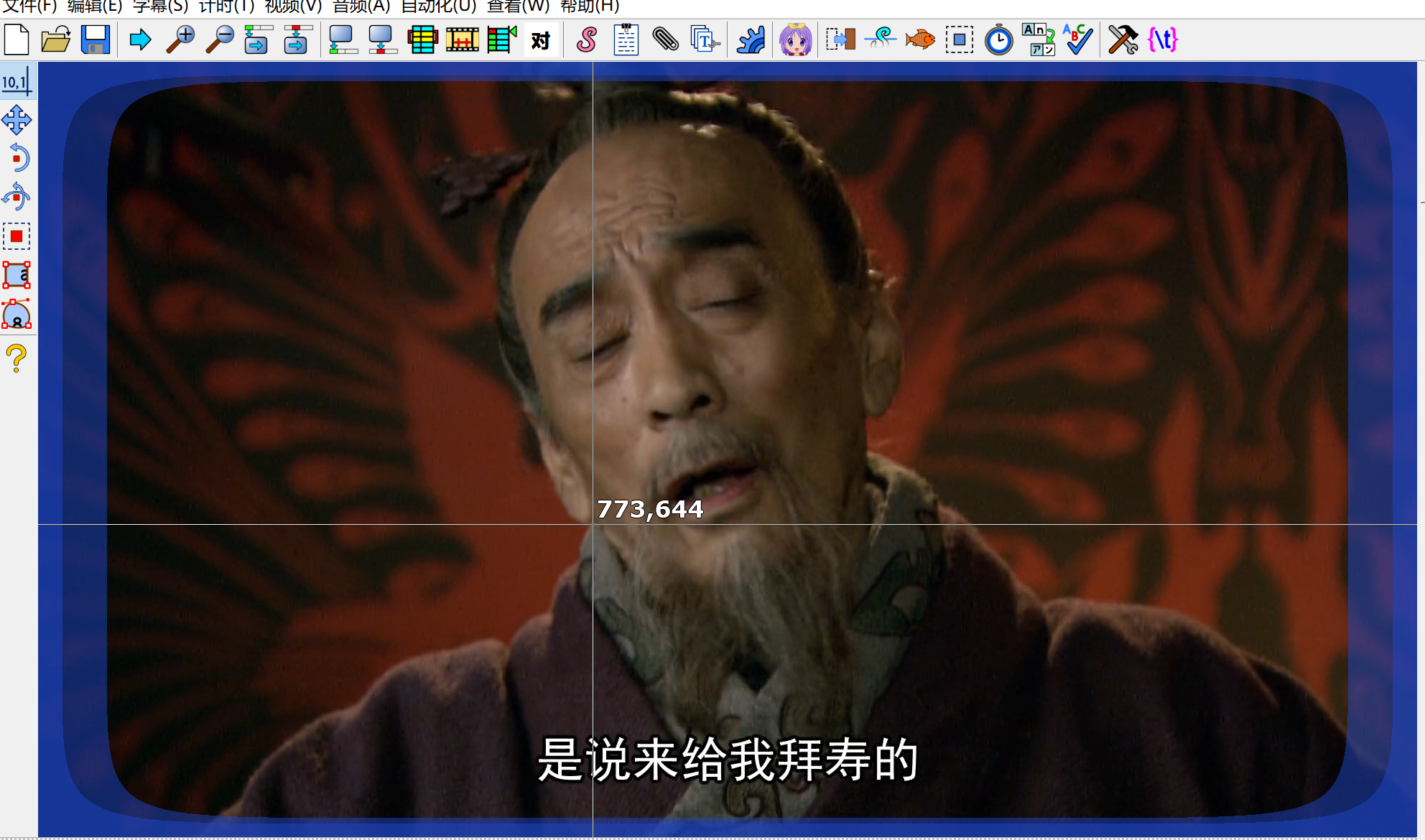This screenshot has height=840, width=1425.
Task: Save subtitles with the floppy disk icon
Action: 95,39
